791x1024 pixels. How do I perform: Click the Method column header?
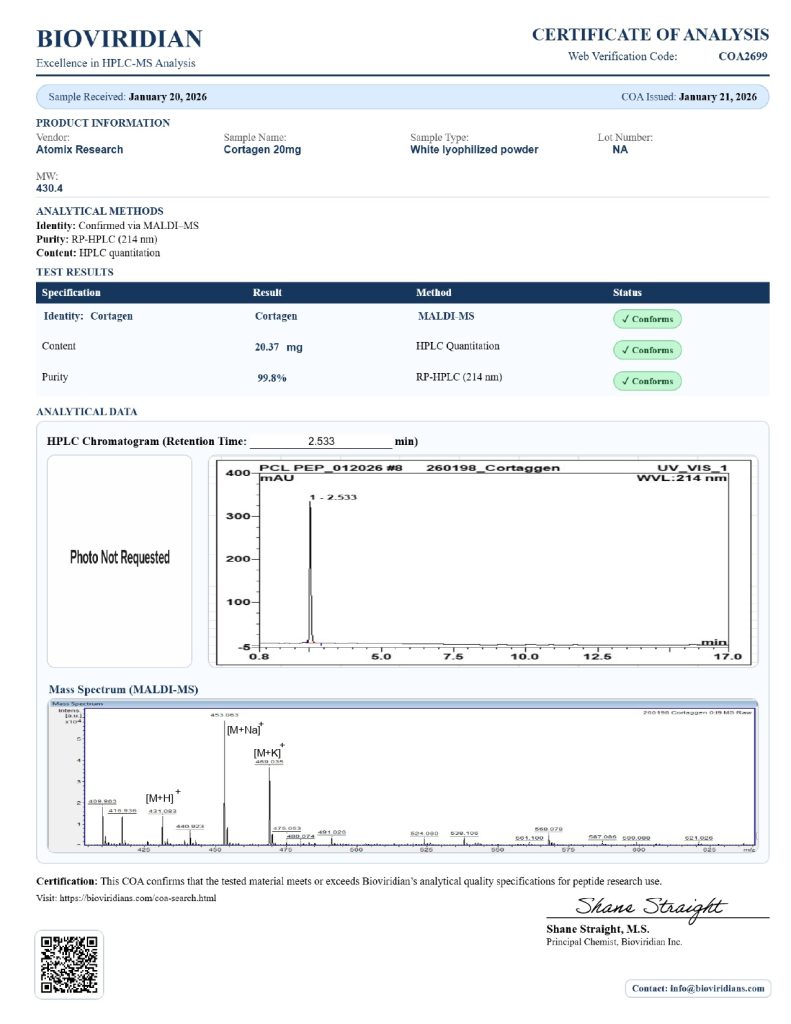tap(433, 293)
